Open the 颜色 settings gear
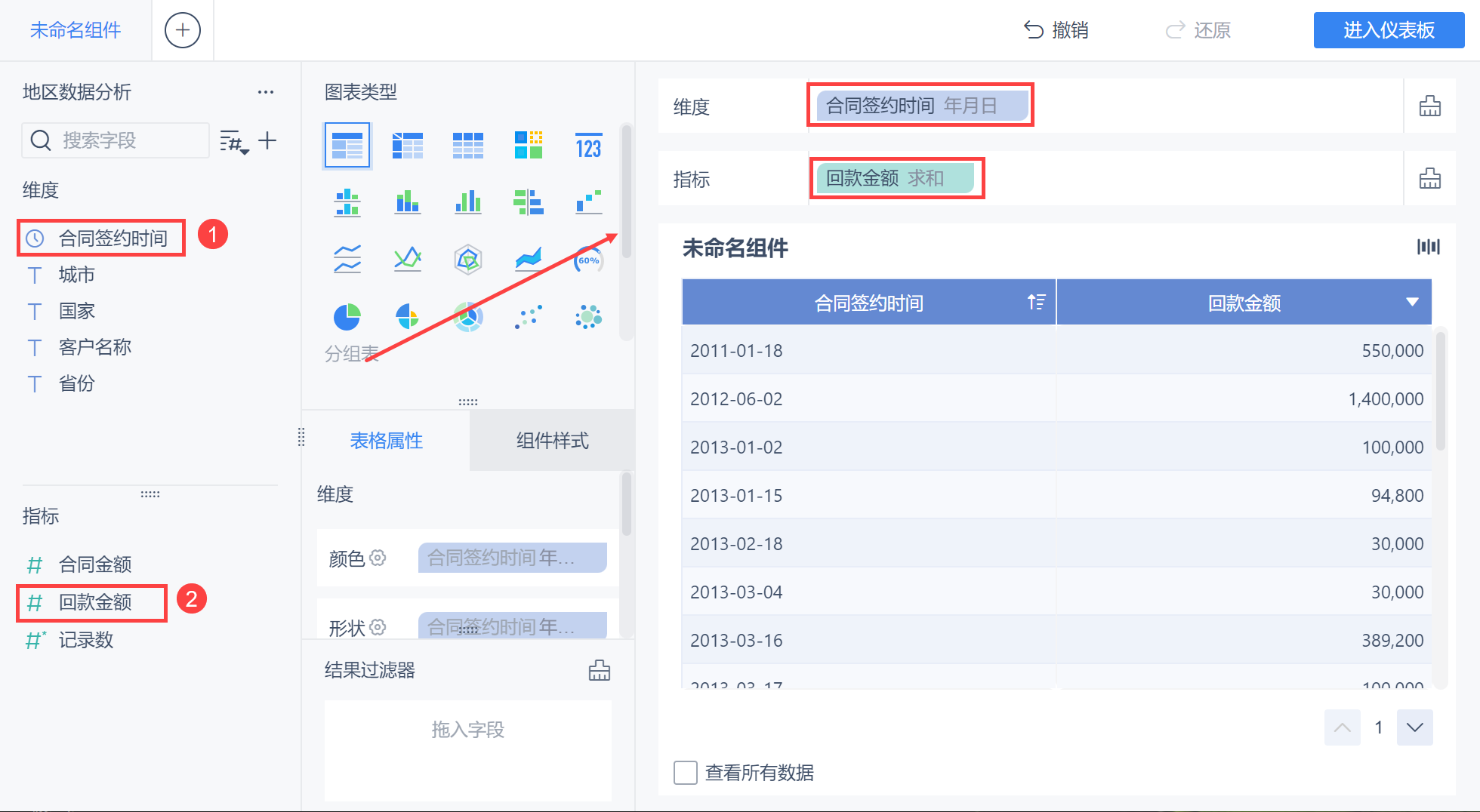The width and height of the screenshot is (1480, 812). [x=378, y=558]
